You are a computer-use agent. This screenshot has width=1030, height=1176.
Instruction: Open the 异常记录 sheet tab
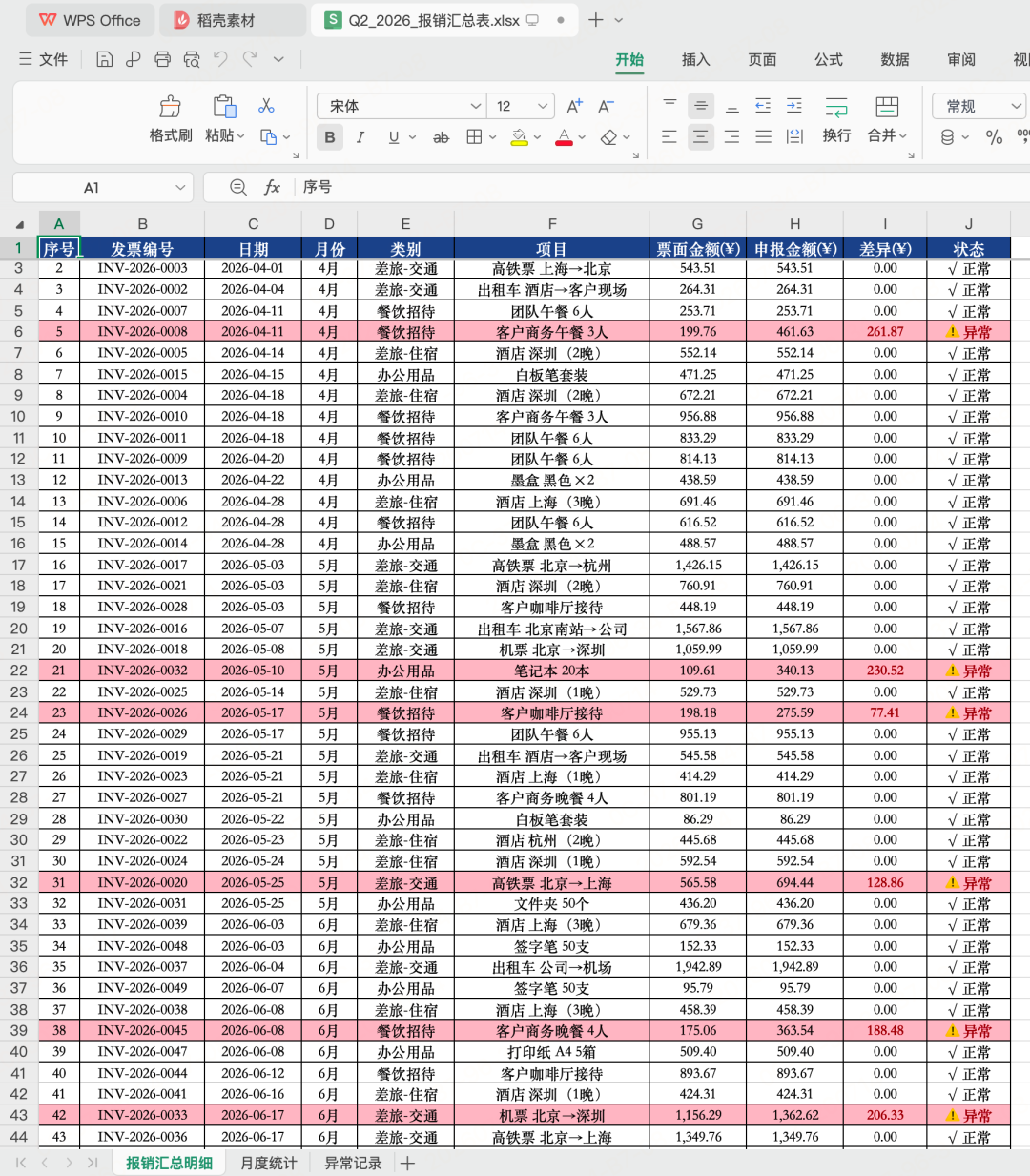353,1163
